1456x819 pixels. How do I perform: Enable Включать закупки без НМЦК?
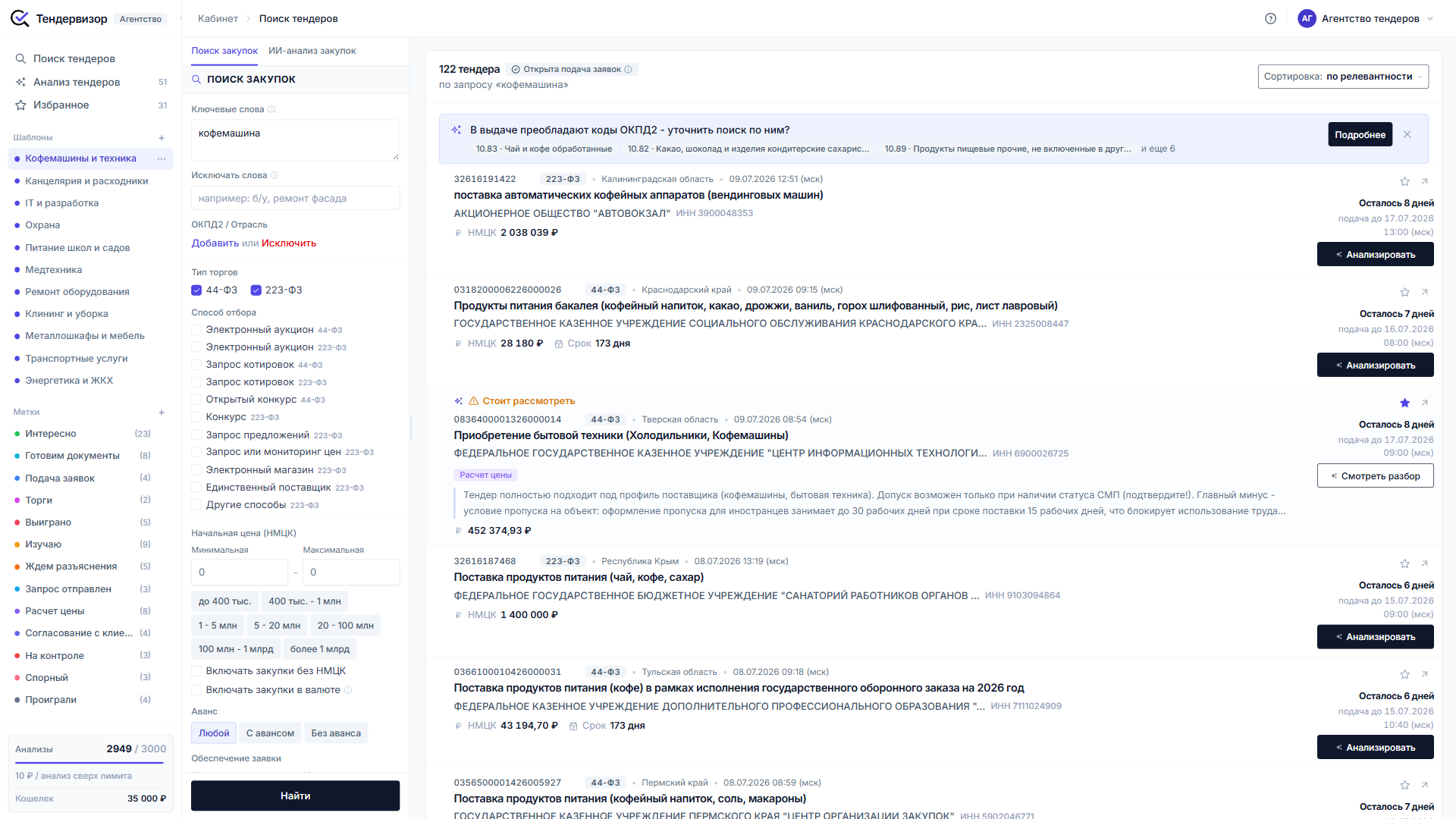click(196, 671)
